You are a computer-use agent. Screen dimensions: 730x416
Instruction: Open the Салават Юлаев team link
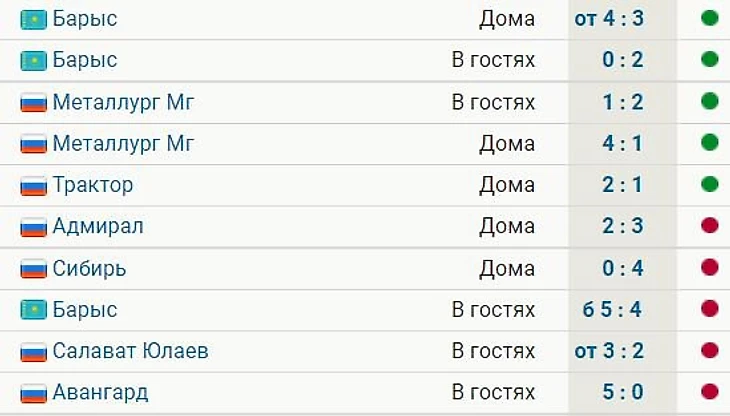coord(130,351)
